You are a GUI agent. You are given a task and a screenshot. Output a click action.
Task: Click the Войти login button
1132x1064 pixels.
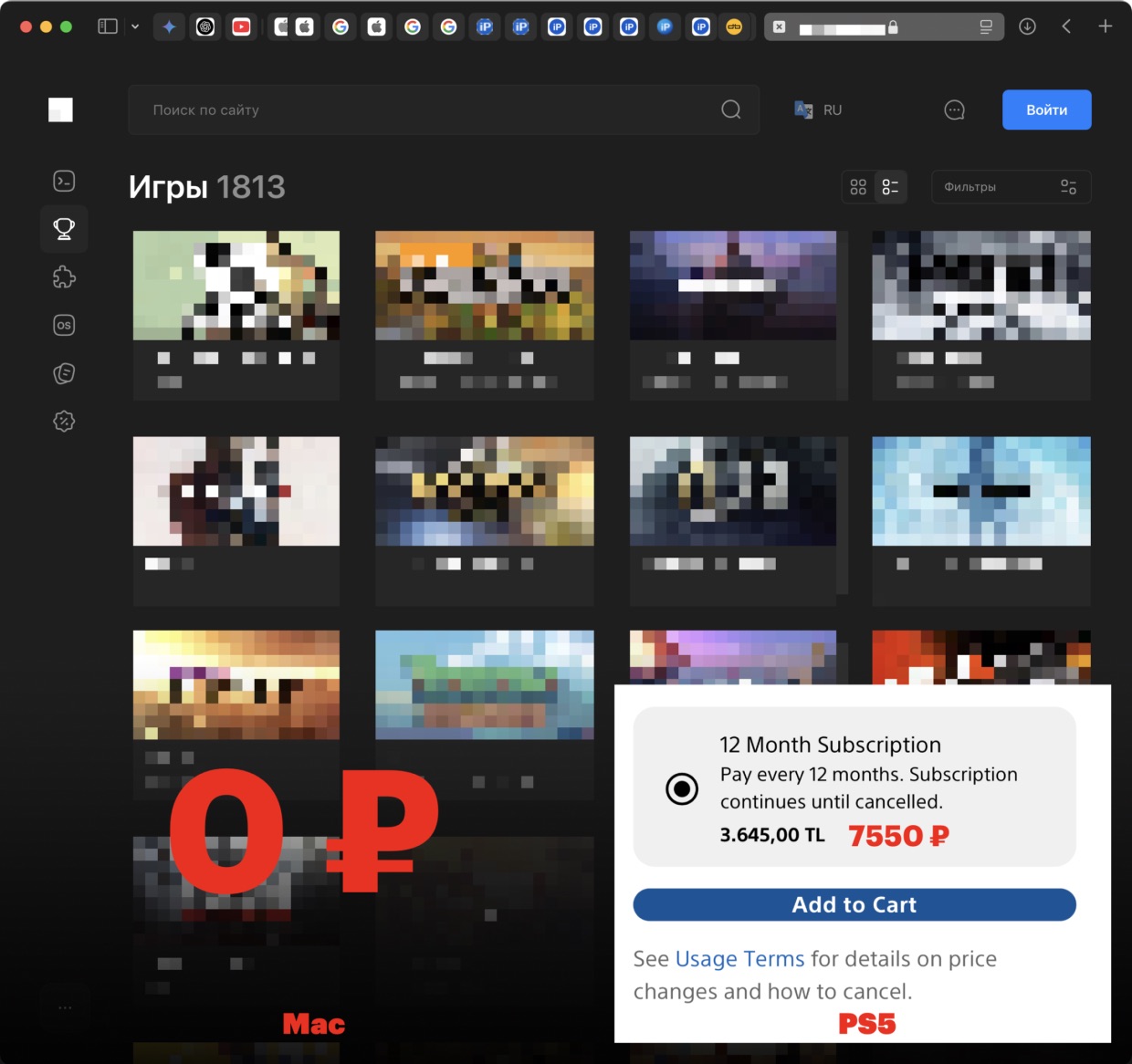[1046, 110]
